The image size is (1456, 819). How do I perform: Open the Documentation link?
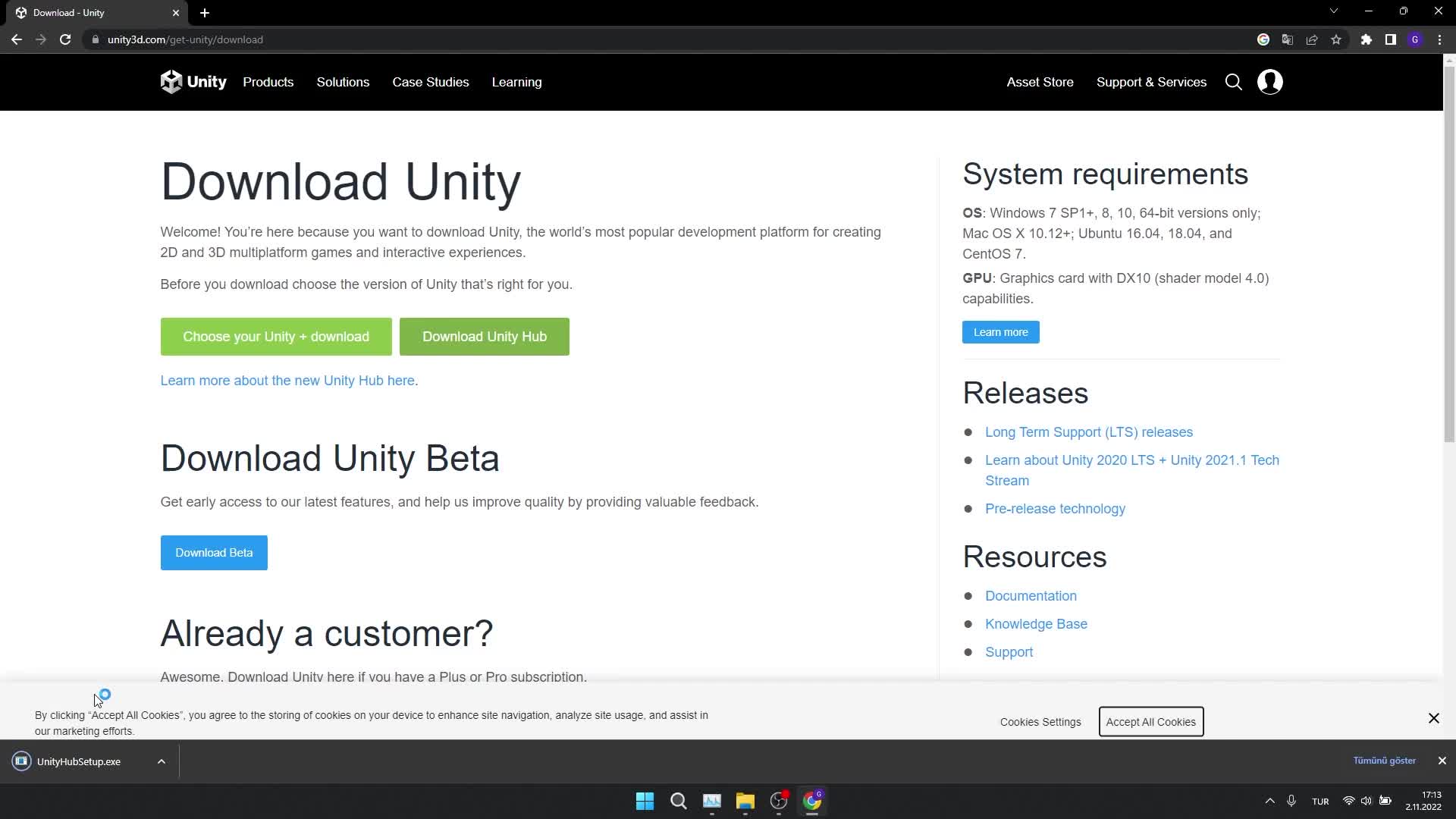1031,596
